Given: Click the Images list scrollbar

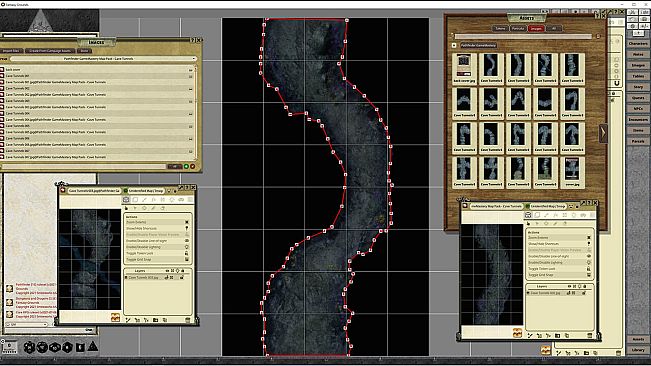Looking at the screenshot, I should (196, 112).
